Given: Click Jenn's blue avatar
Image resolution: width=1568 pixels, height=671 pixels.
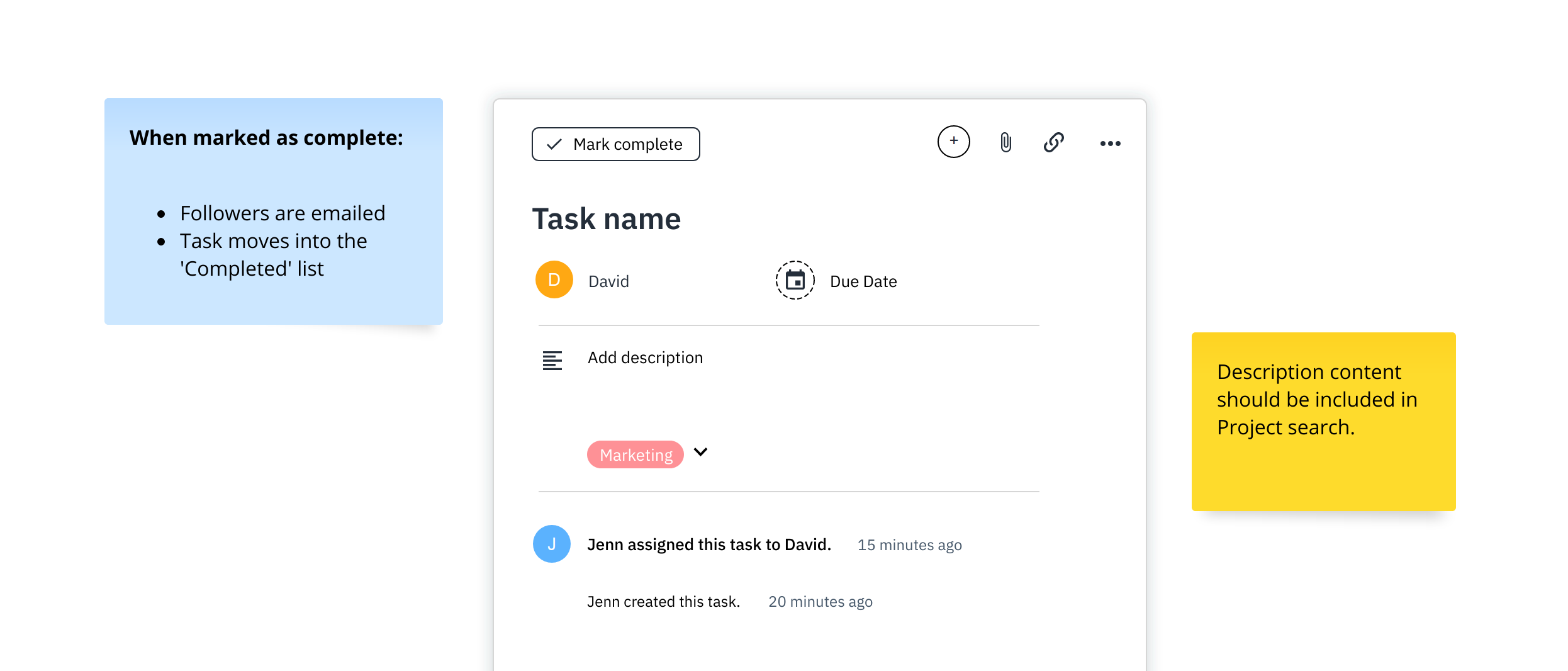Looking at the screenshot, I should pyautogui.click(x=551, y=544).
